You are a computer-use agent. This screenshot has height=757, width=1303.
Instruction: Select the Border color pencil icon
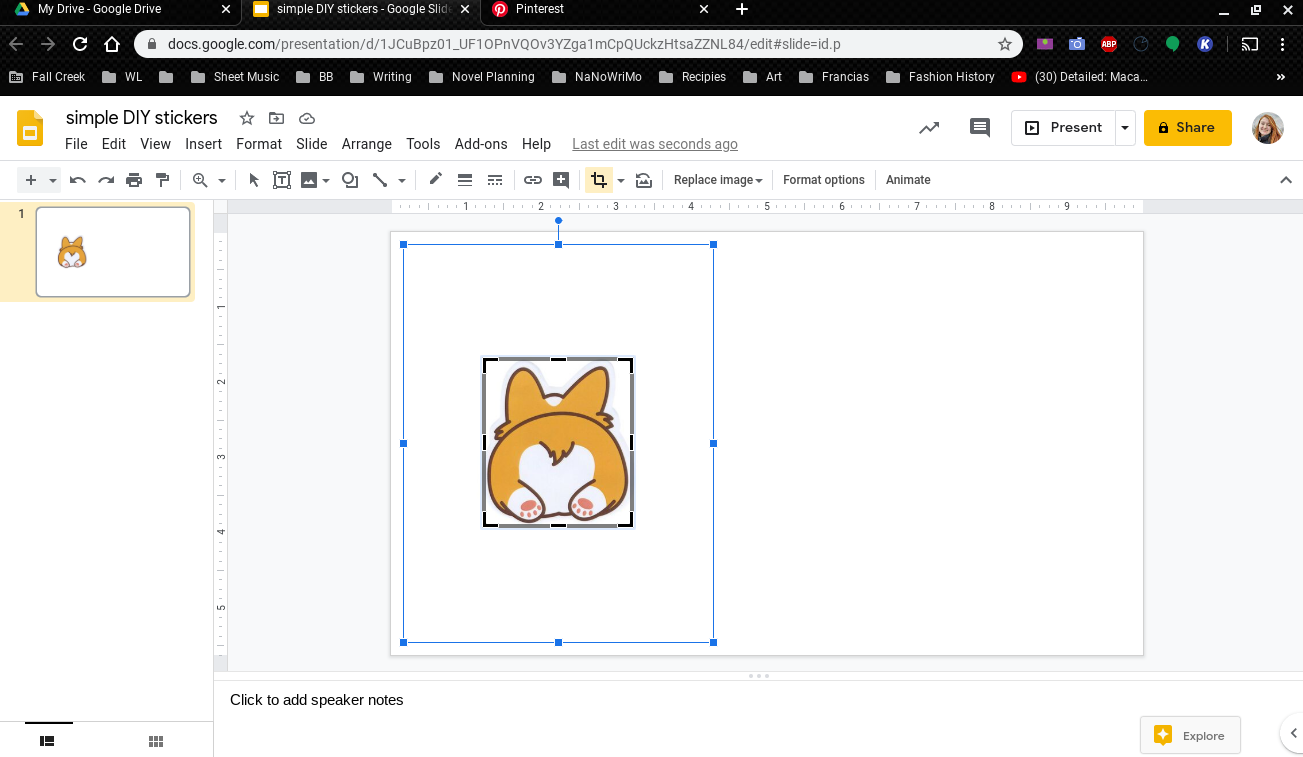[x=435, y=180]
